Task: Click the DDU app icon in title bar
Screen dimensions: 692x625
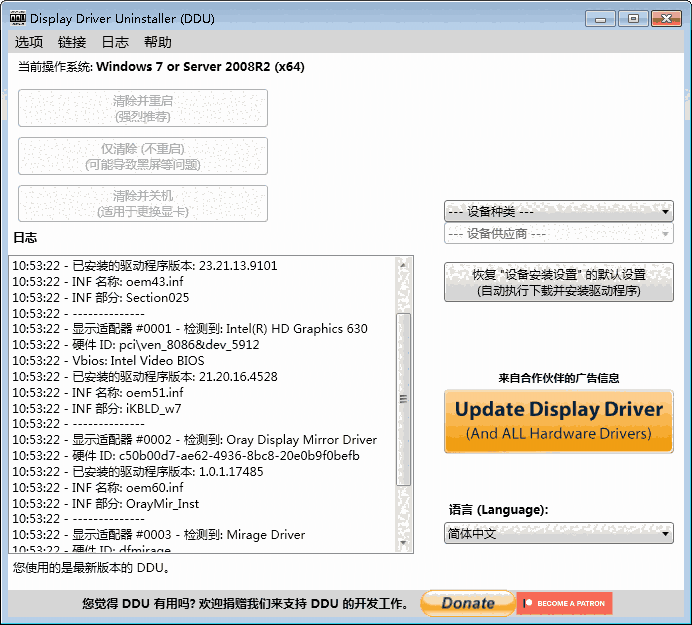Action: [x=18, y=18]
